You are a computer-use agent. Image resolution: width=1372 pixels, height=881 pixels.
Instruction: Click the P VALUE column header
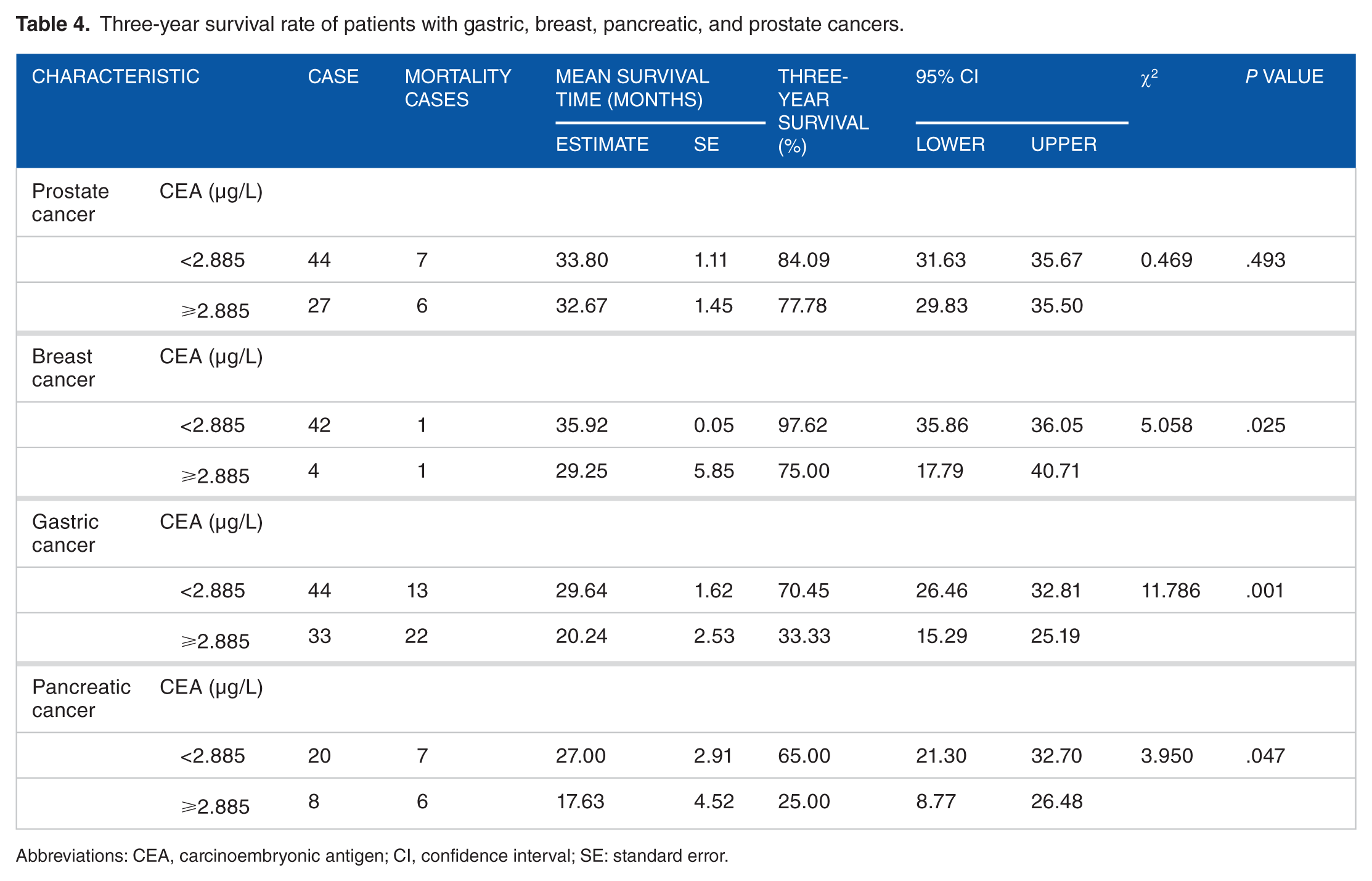pos(1284,76)
